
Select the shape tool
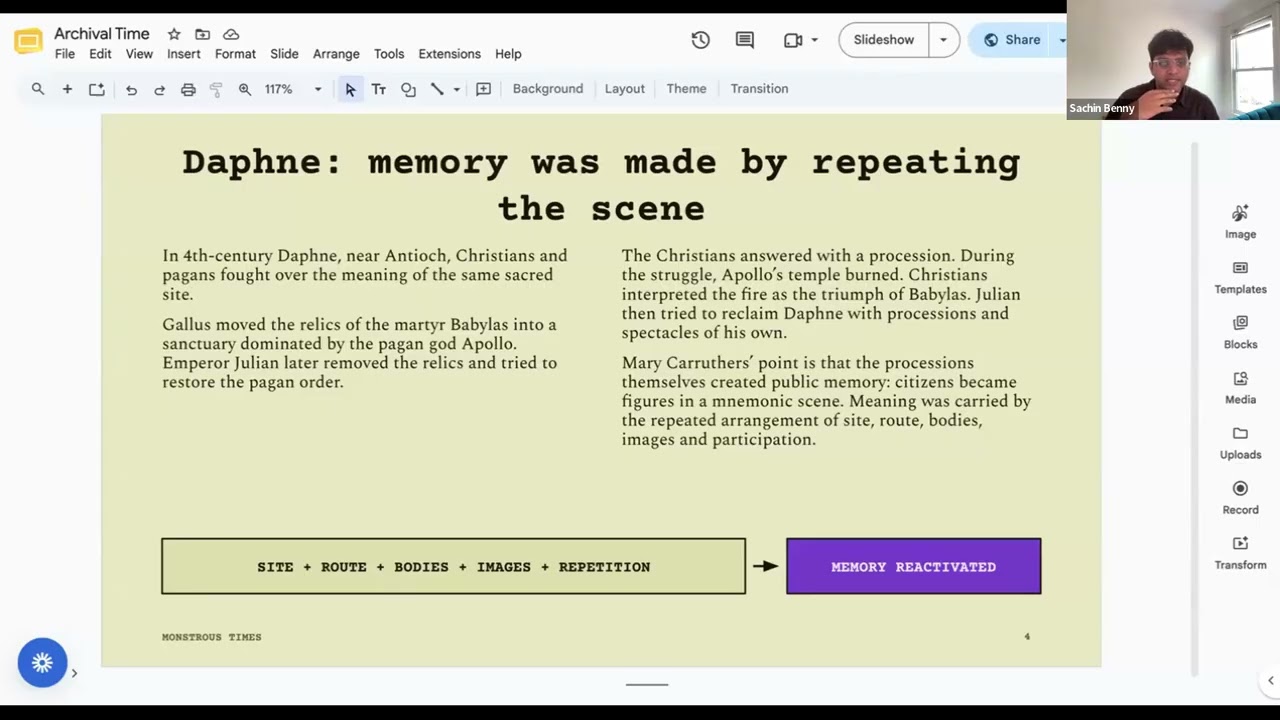(x=408, y=89)
